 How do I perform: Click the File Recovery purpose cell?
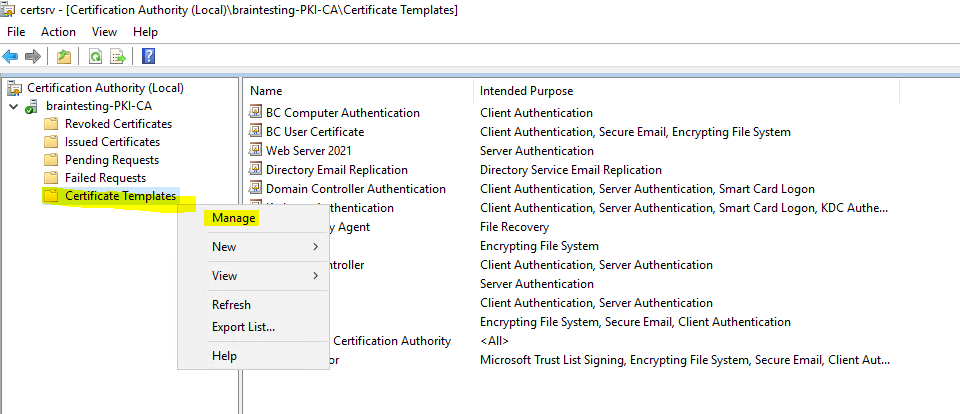[514, 227]
